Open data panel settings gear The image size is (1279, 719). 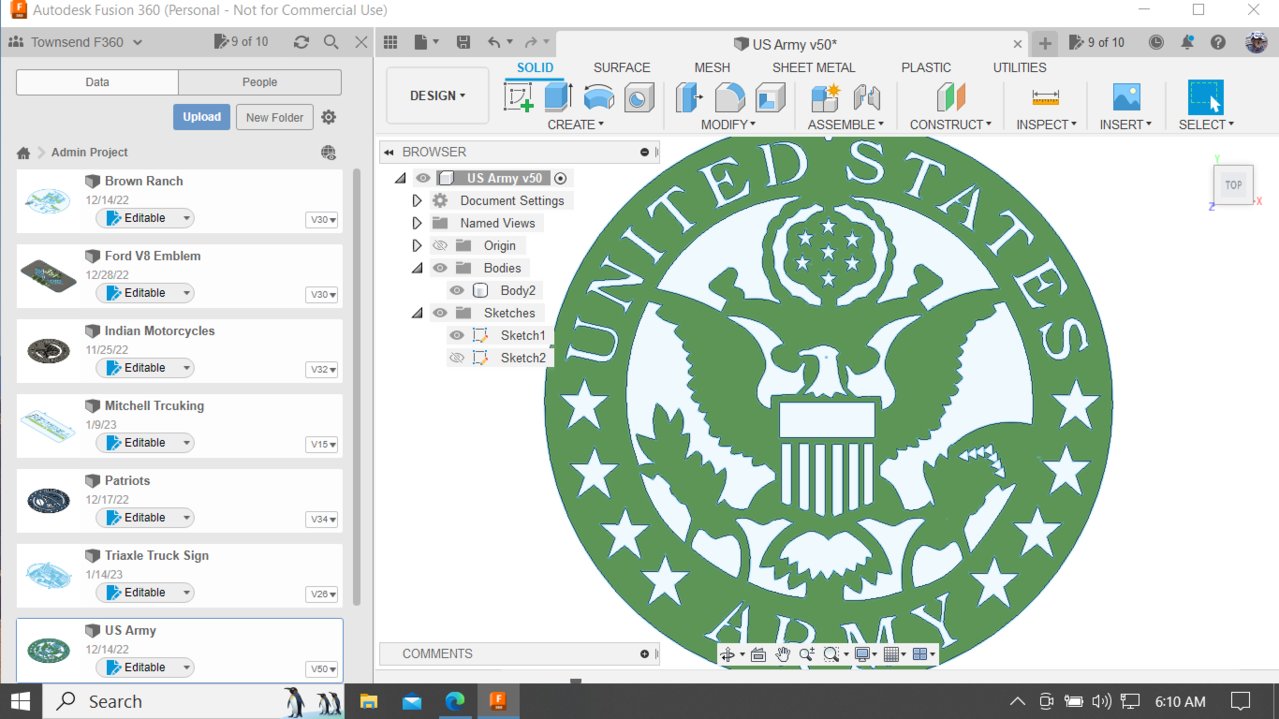tap(329, 117)
